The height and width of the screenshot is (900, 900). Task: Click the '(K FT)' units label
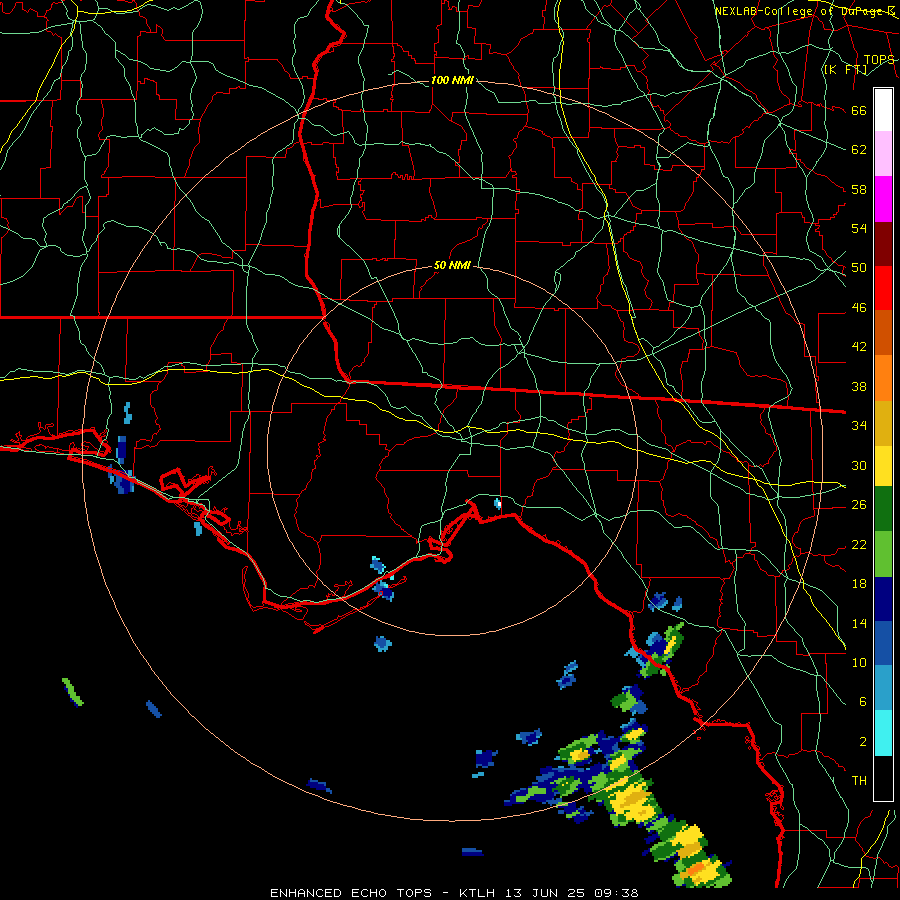(x=845, y=70)
